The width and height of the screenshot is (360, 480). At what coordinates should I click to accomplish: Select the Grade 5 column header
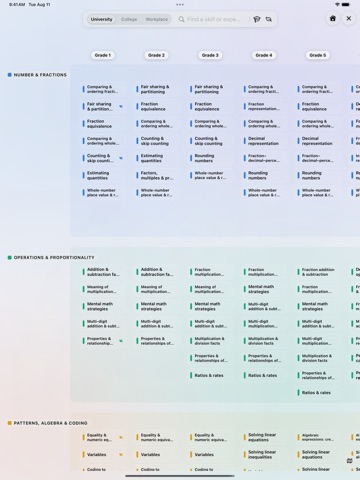[x=317, y=55]
